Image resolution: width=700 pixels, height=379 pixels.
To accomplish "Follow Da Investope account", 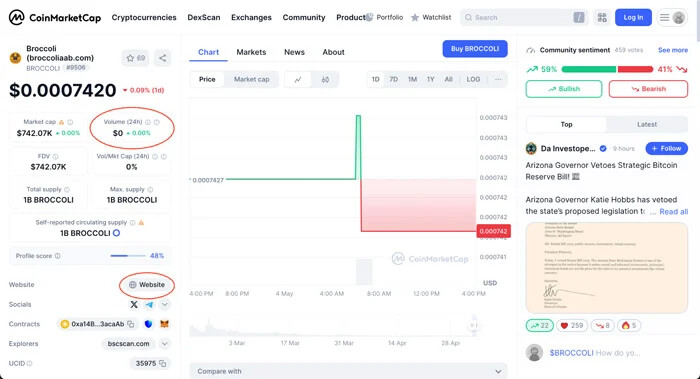I will 667,149.
